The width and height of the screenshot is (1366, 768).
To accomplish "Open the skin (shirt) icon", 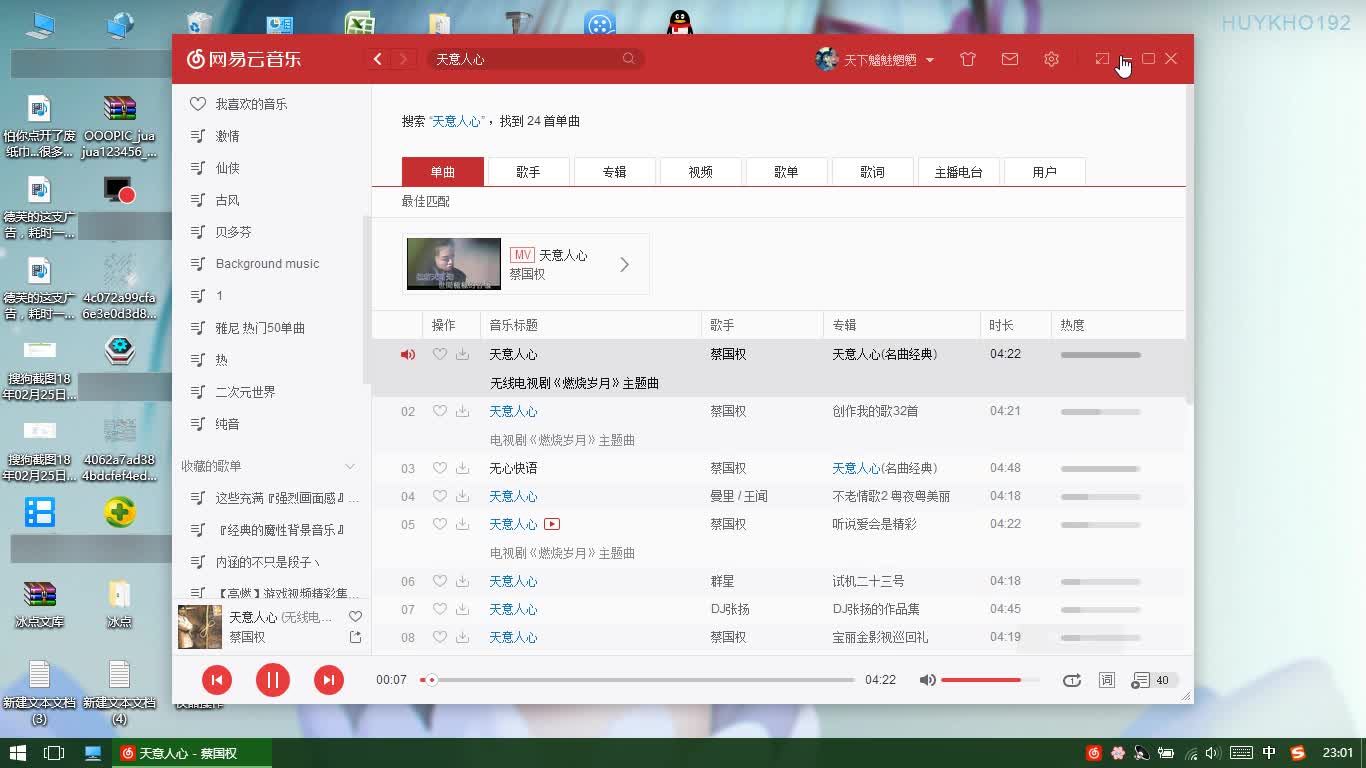I will pyautogui.click(x=967, y=59).
